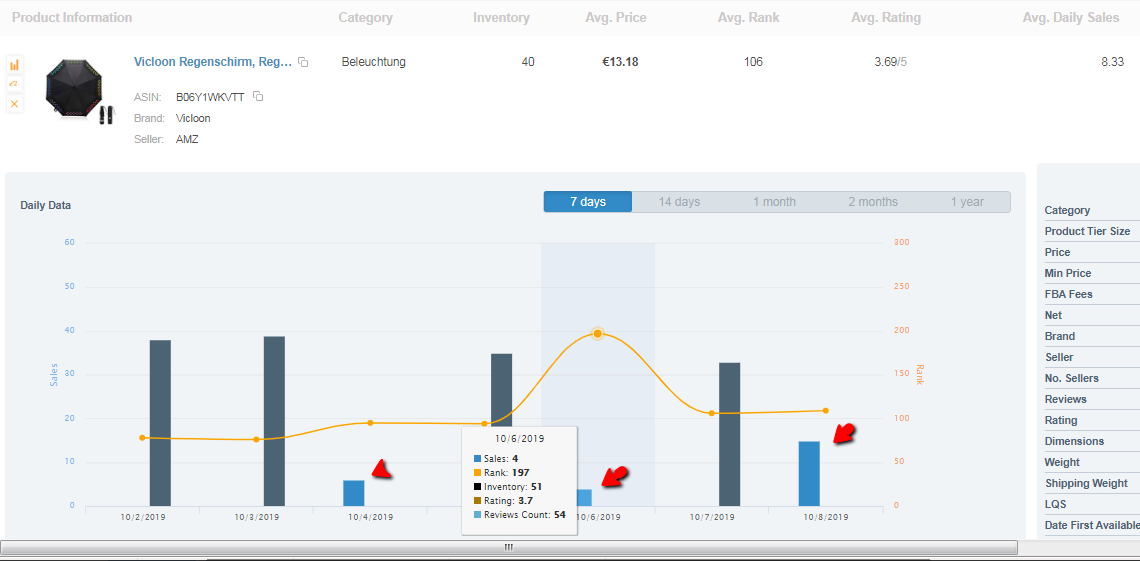Sort by Avg. Daily Sales header
Image resolution: width=1140 pixels, height=561 pixels.
[x=1071, y=17]
